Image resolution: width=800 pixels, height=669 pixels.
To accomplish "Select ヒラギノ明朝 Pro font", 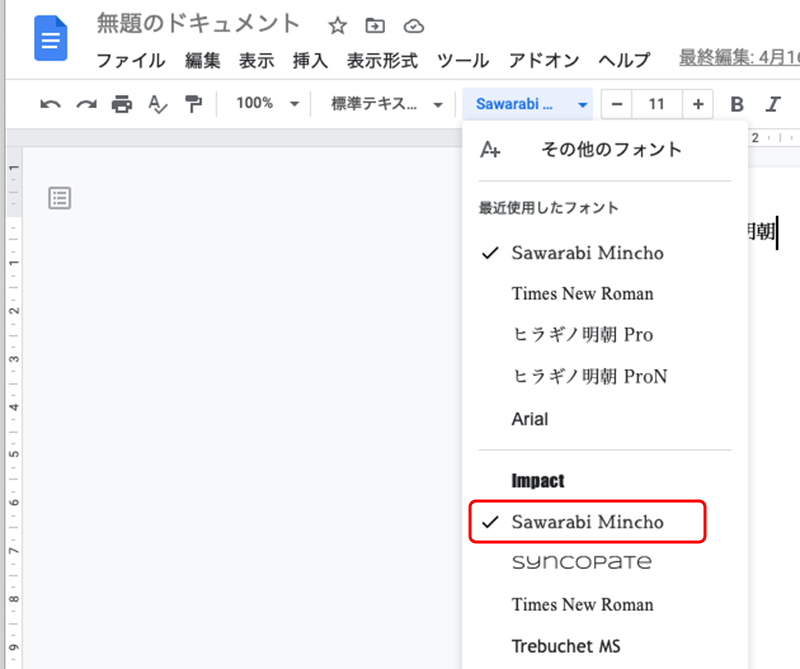I will [605, 335].
